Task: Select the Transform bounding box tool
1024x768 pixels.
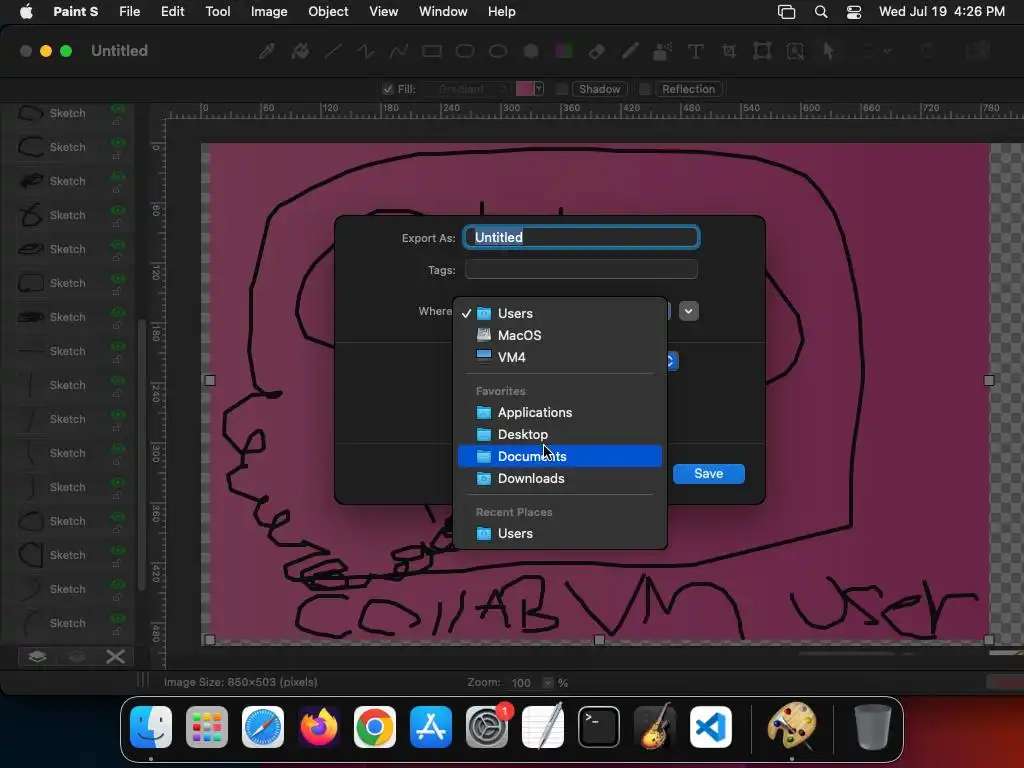Action: pyautogui.click(x=762, y=51)
